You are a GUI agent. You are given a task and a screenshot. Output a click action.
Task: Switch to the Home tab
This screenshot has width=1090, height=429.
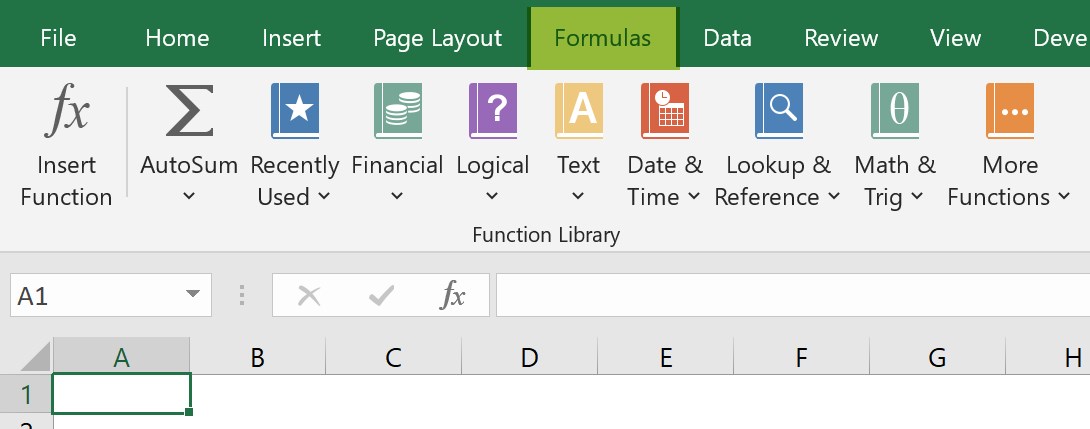(177, 38)
